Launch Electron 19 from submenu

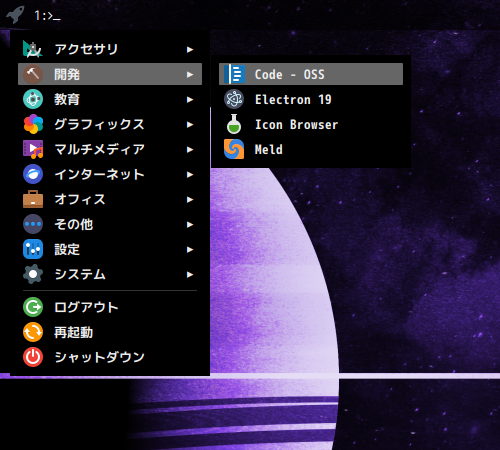click(311, 99)
